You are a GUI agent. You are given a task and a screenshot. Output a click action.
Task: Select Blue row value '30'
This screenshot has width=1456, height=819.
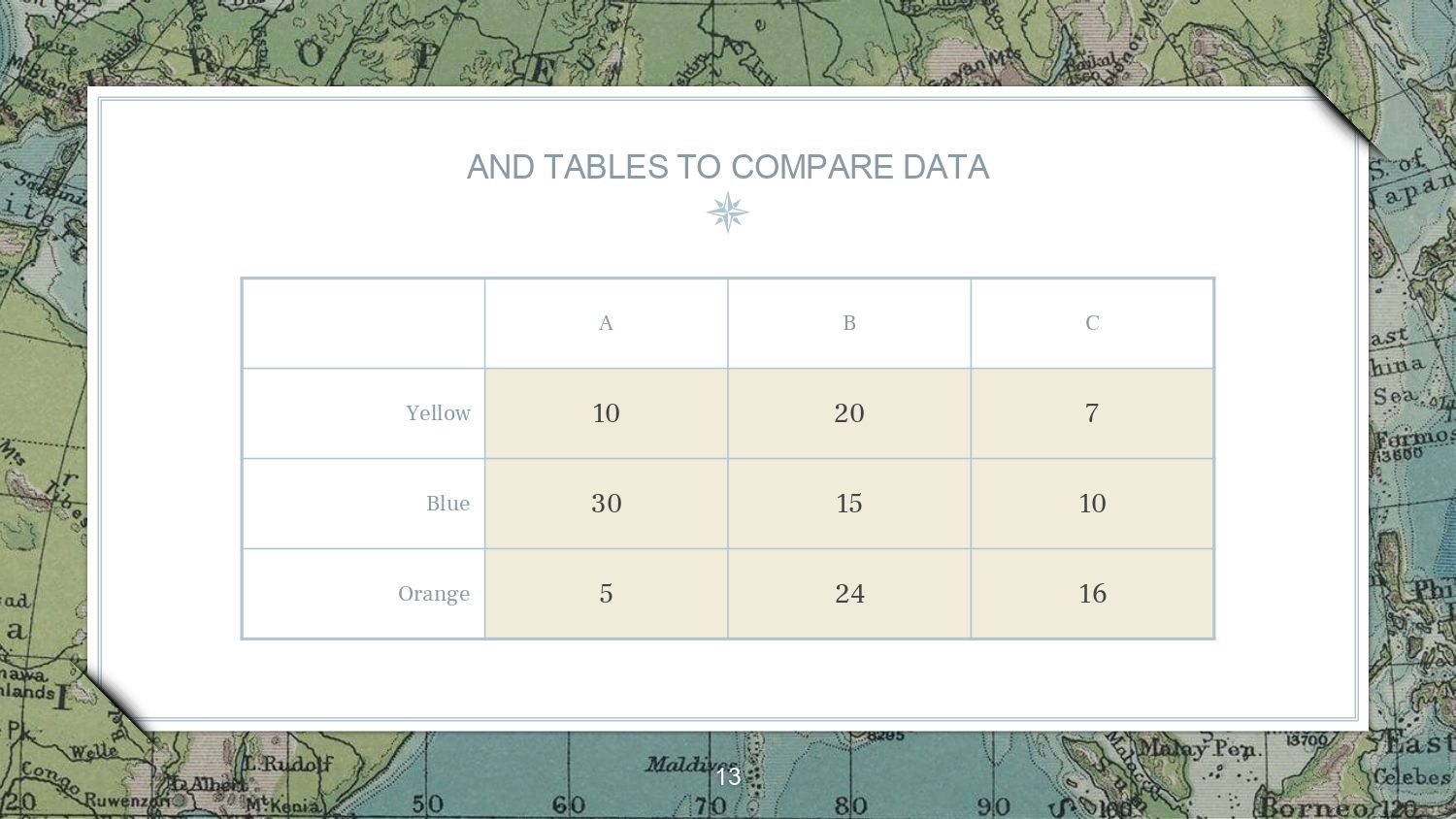(x=607, y=504)
